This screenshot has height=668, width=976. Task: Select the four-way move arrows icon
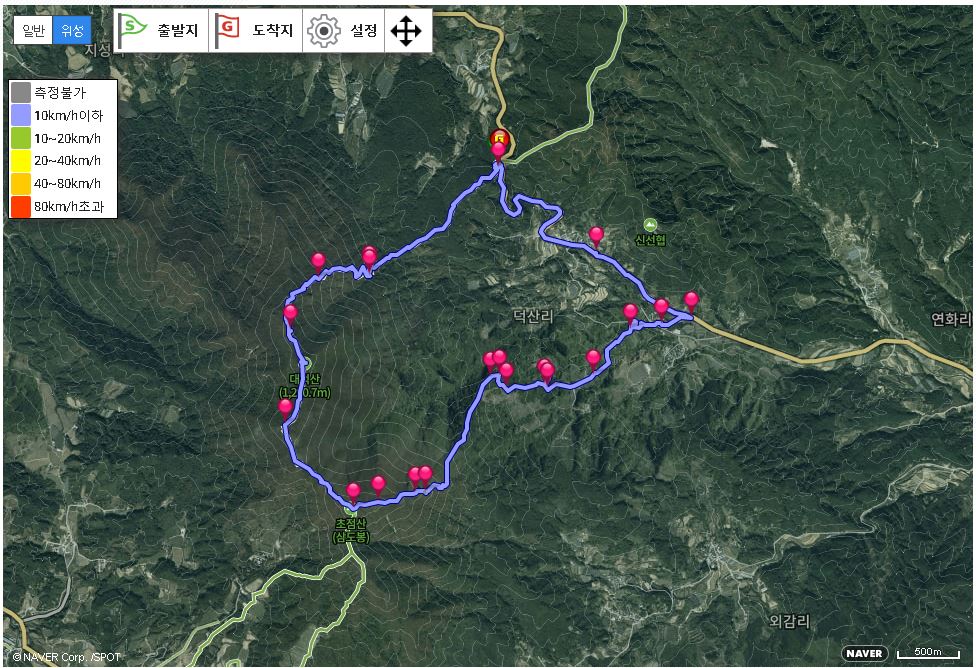406,31
